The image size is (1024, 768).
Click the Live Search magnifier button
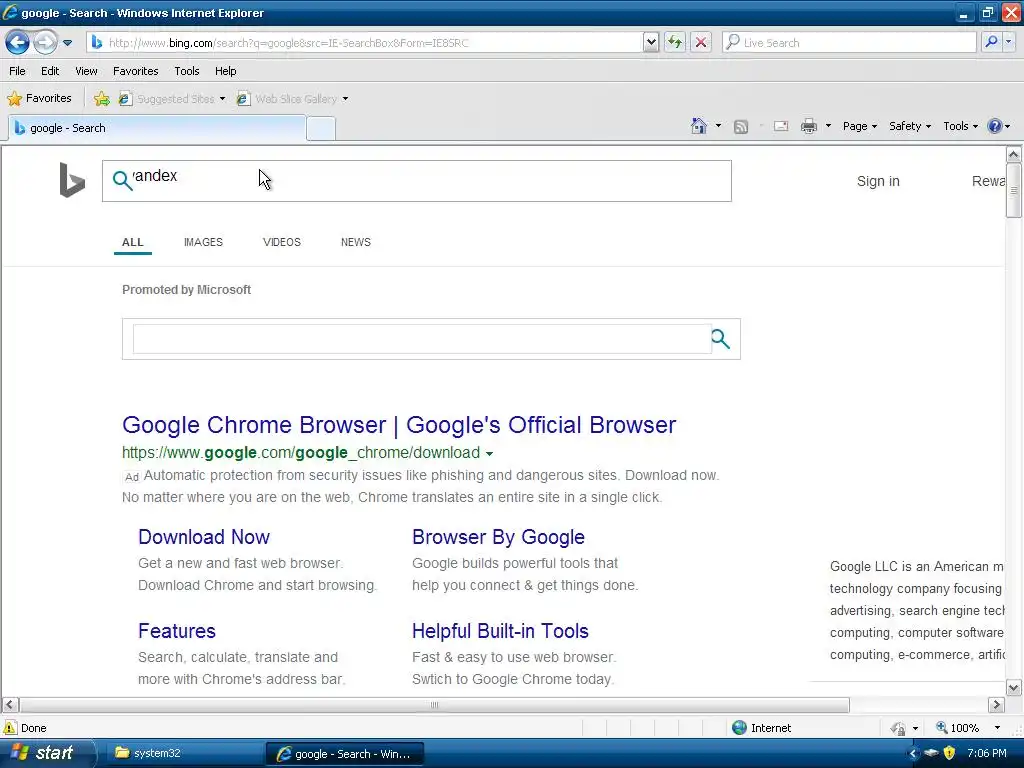click(991, 42)
